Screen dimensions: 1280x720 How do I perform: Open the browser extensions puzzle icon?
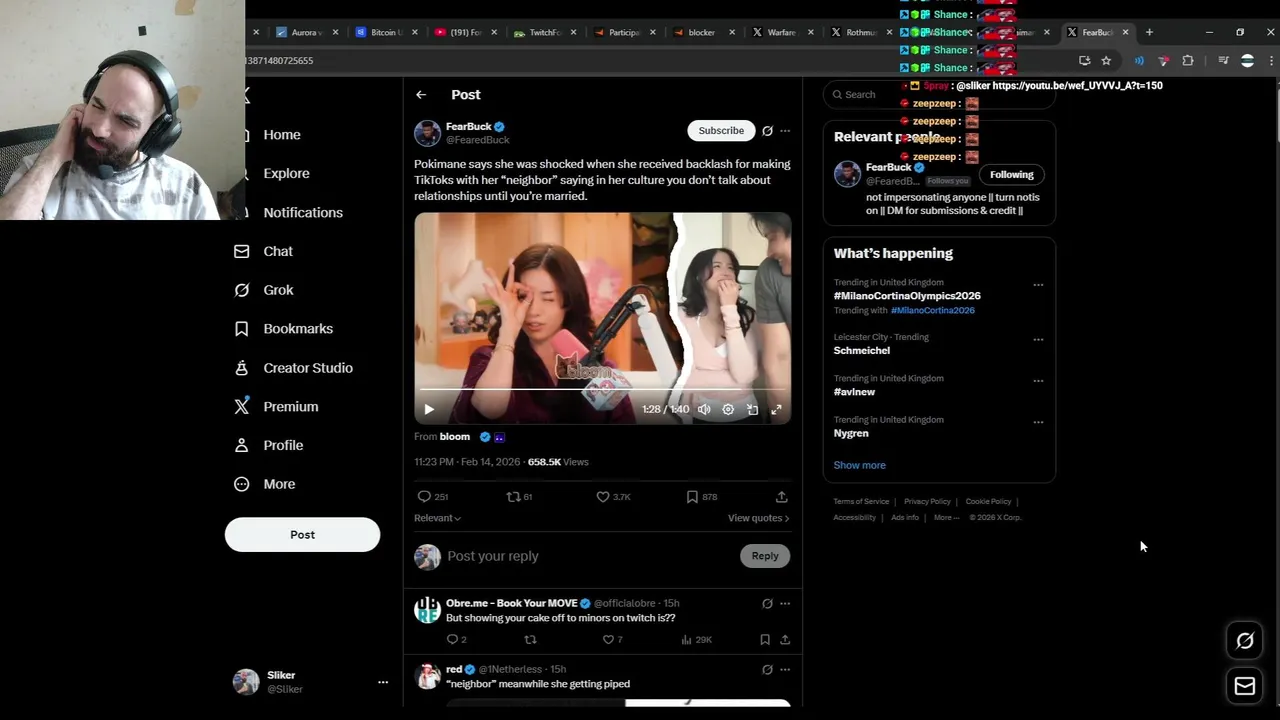[1188, 61]
